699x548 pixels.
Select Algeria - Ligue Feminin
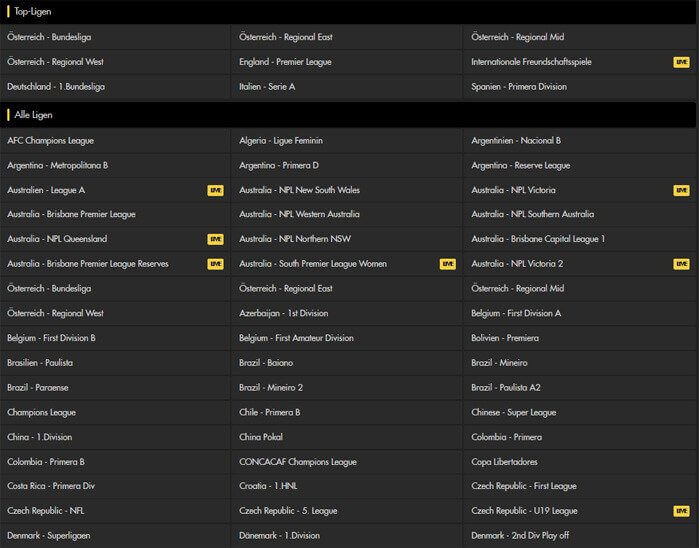pos(346,140)
